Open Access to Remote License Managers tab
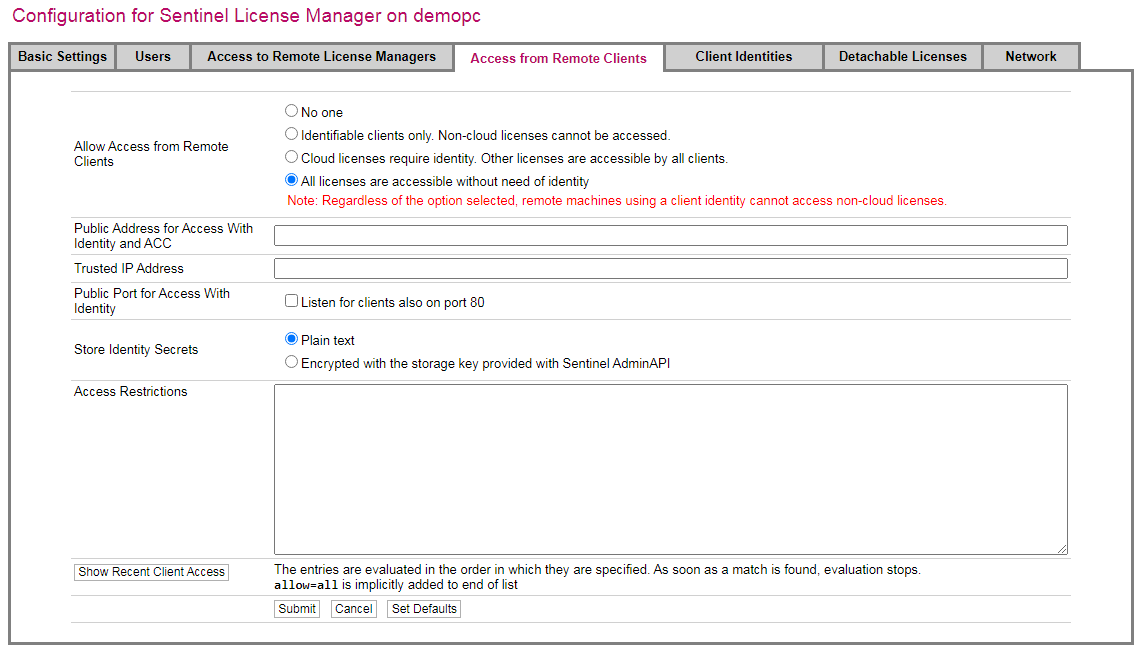Viewport: 1144px width, 652px height. point(321,57)
